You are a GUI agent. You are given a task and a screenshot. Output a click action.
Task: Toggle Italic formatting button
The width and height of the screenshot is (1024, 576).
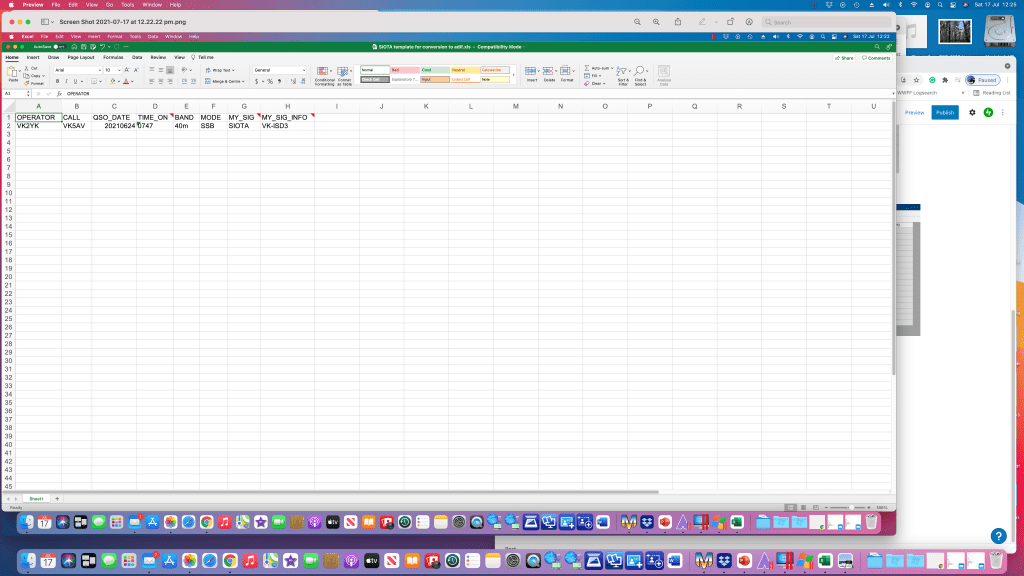tap(66, 81)
